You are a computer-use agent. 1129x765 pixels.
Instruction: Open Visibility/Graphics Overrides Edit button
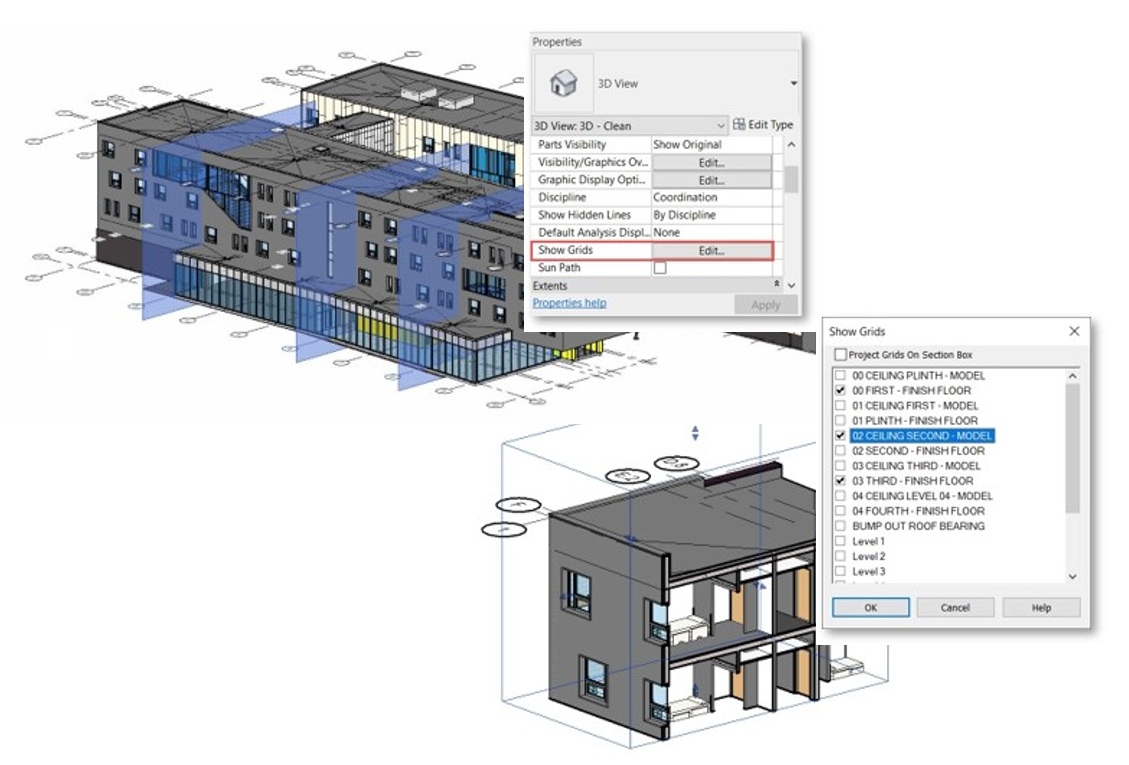(x=711, y=162)
